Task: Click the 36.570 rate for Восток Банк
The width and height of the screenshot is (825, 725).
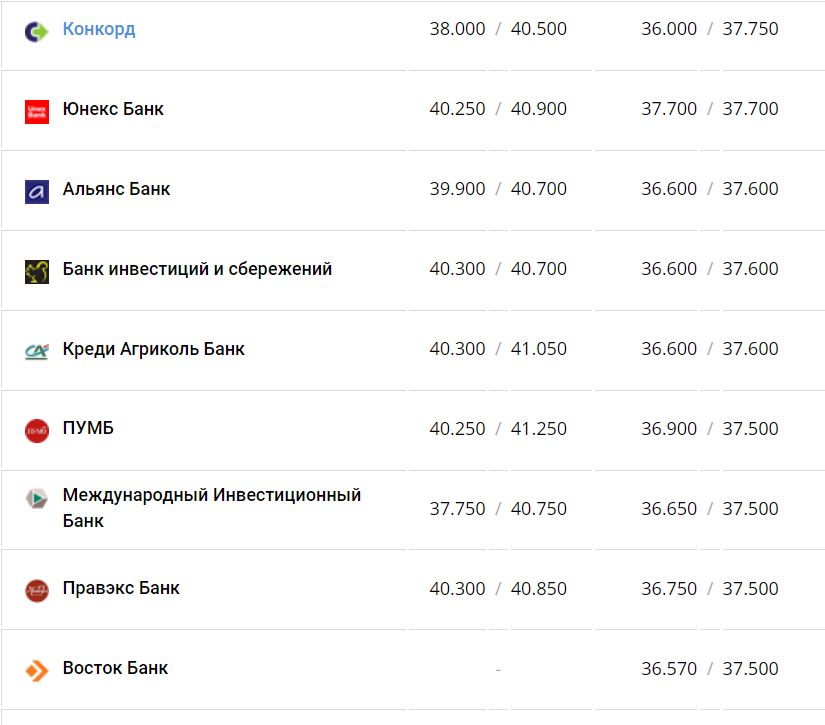Action: [x=670, y=668]
